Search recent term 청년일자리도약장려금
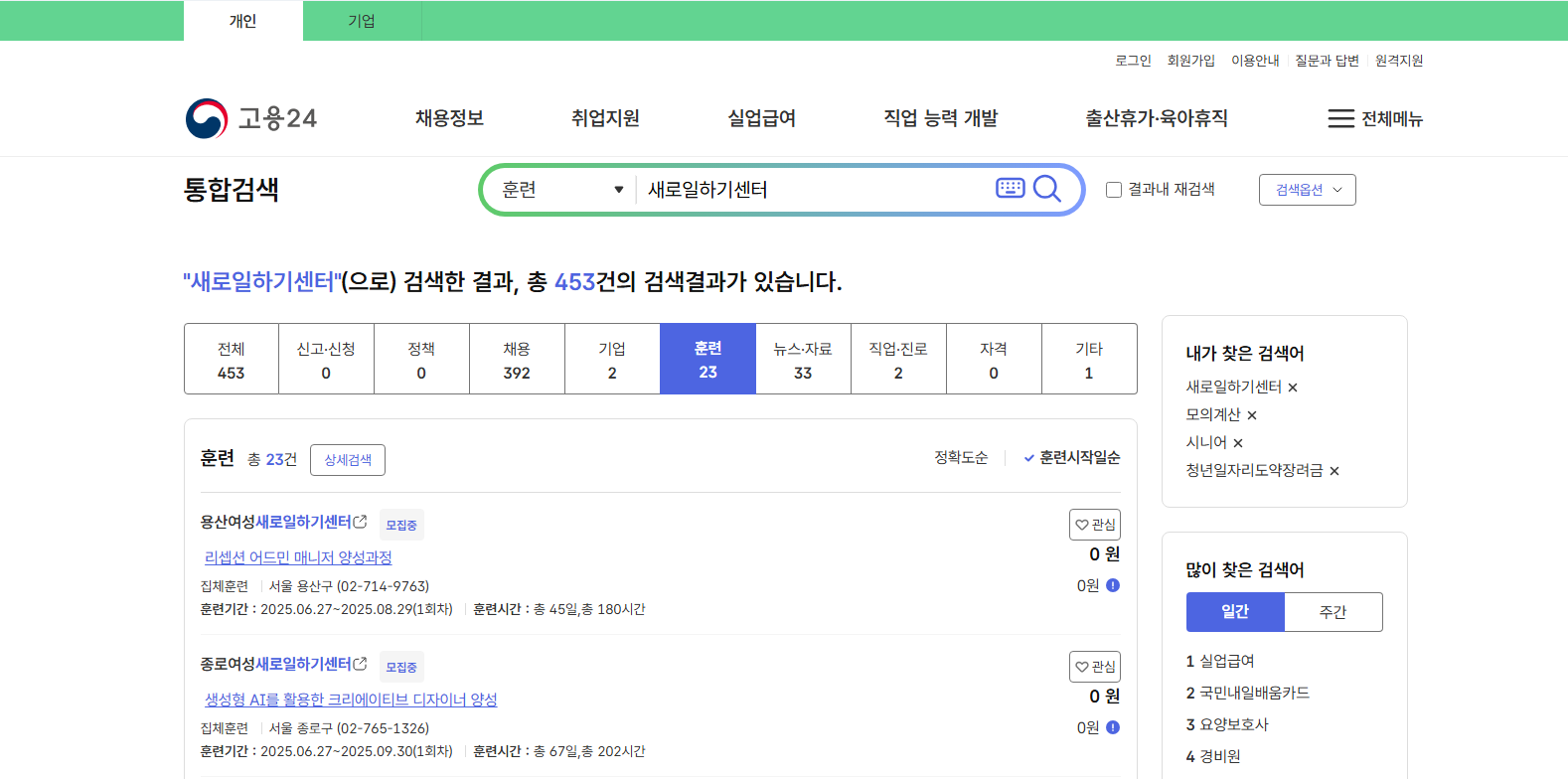 [x=1255, y=470]
